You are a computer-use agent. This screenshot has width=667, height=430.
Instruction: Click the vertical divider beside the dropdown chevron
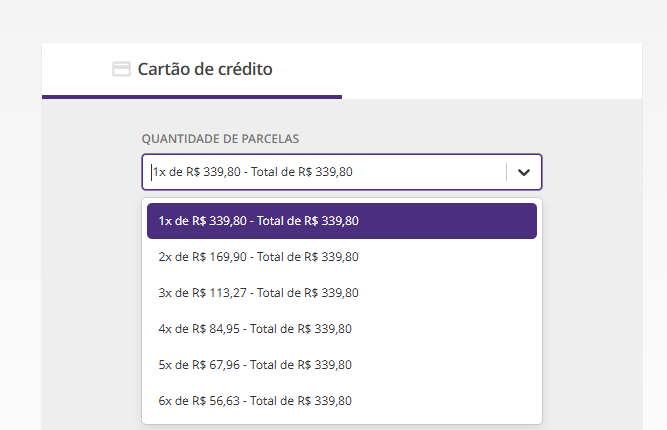(x=507, y=172)
